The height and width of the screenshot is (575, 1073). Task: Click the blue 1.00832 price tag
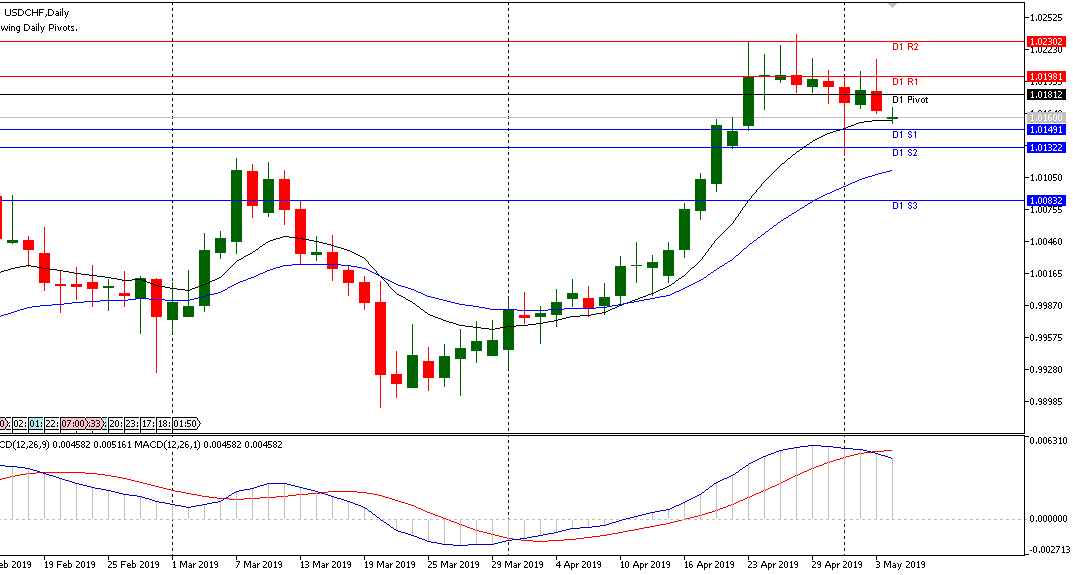pos(1045,200)
